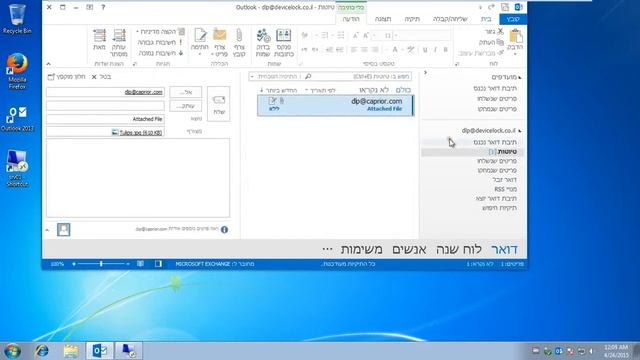Click the Cc (עותק...) button
The width and height of the screenshot is (640, 360).
pos(186,106)
